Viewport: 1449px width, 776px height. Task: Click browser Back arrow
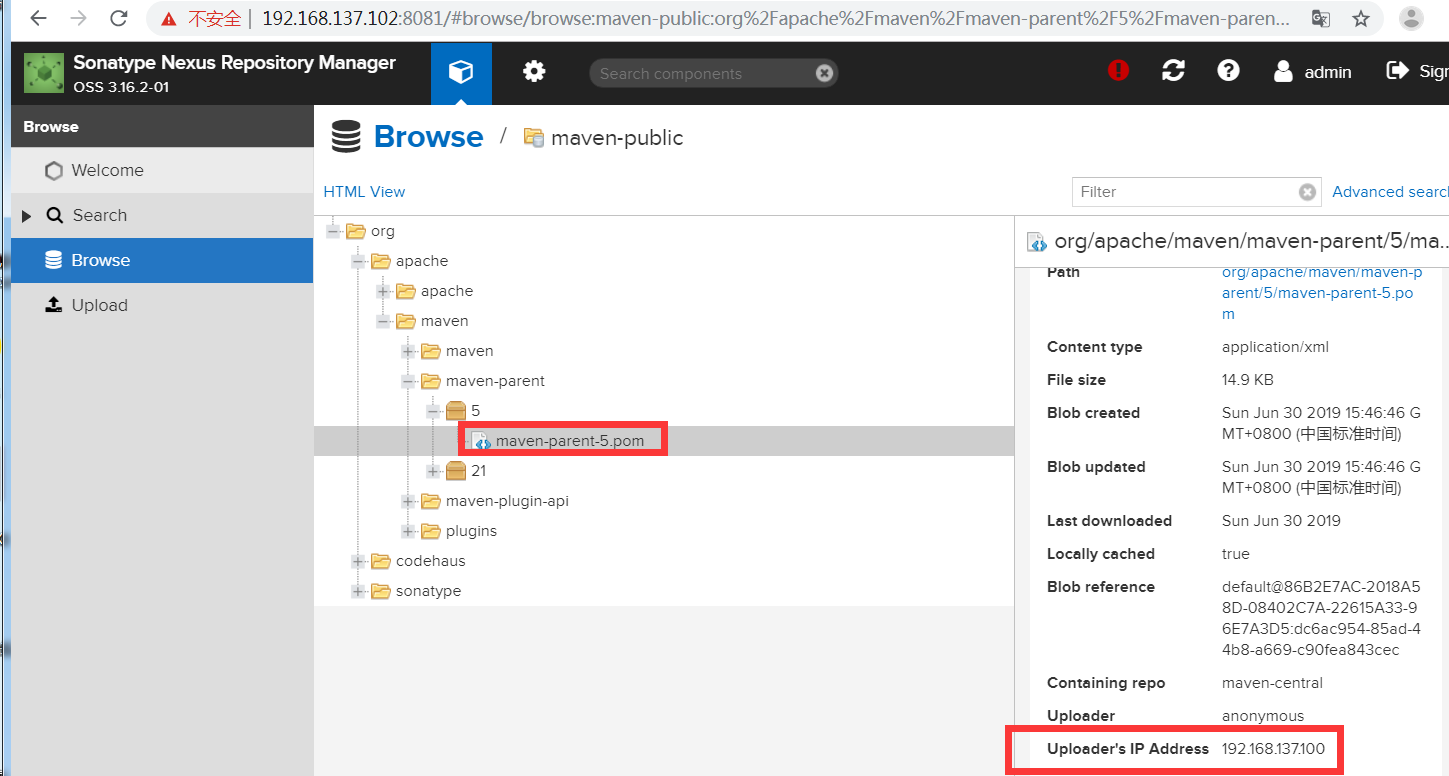pyautogui.click(x=38, y=18)
